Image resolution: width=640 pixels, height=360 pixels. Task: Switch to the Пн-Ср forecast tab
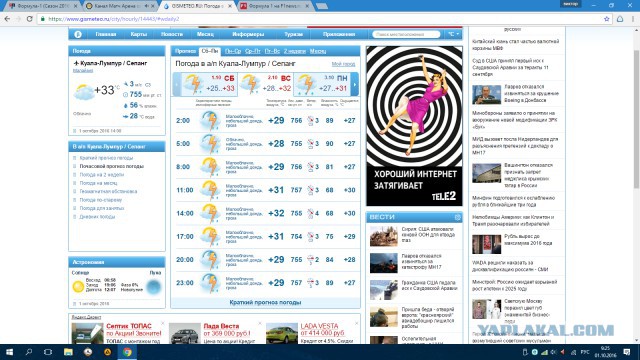(233, 51)
